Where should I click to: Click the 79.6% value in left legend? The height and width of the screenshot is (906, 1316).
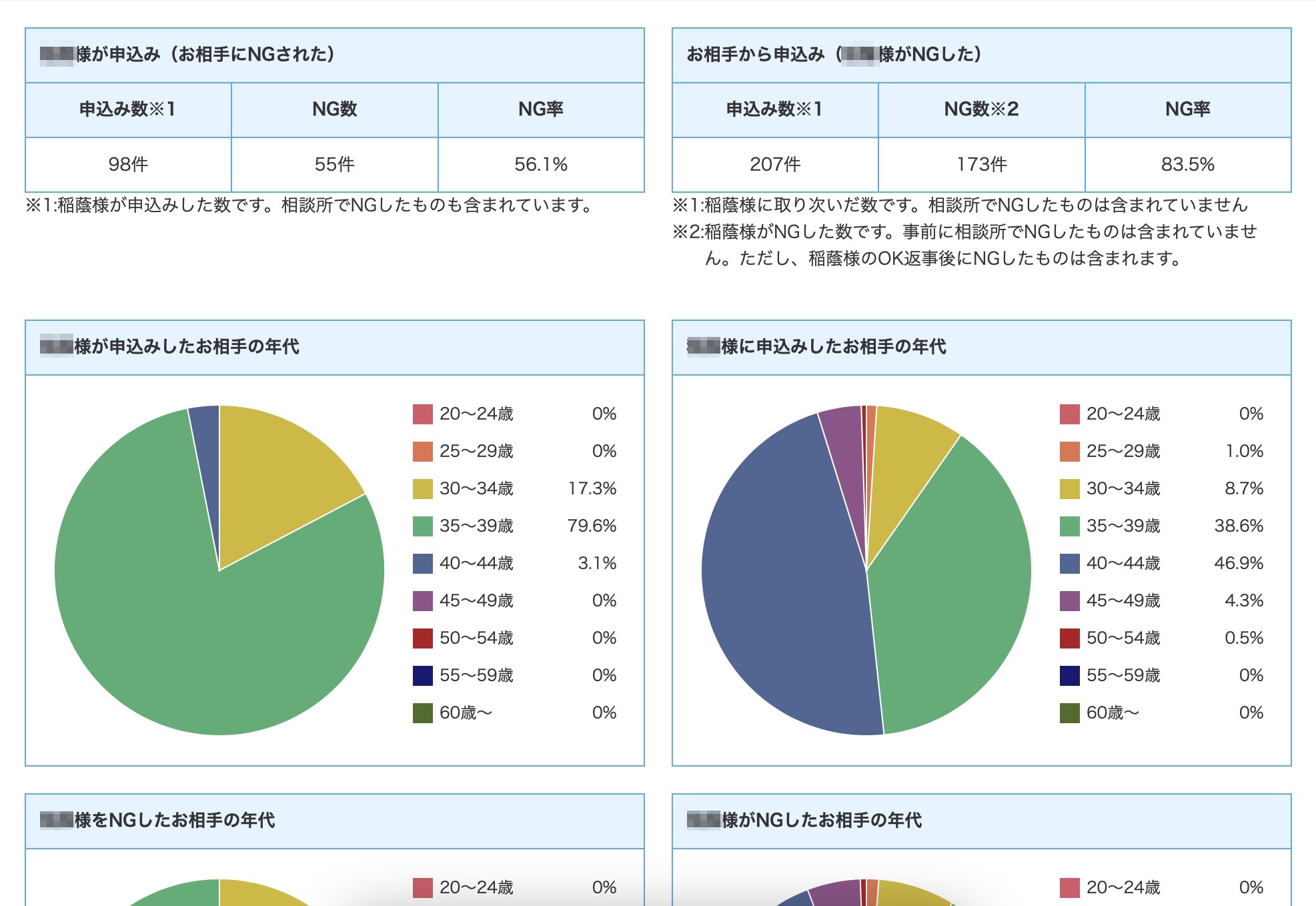pos(592,526)
